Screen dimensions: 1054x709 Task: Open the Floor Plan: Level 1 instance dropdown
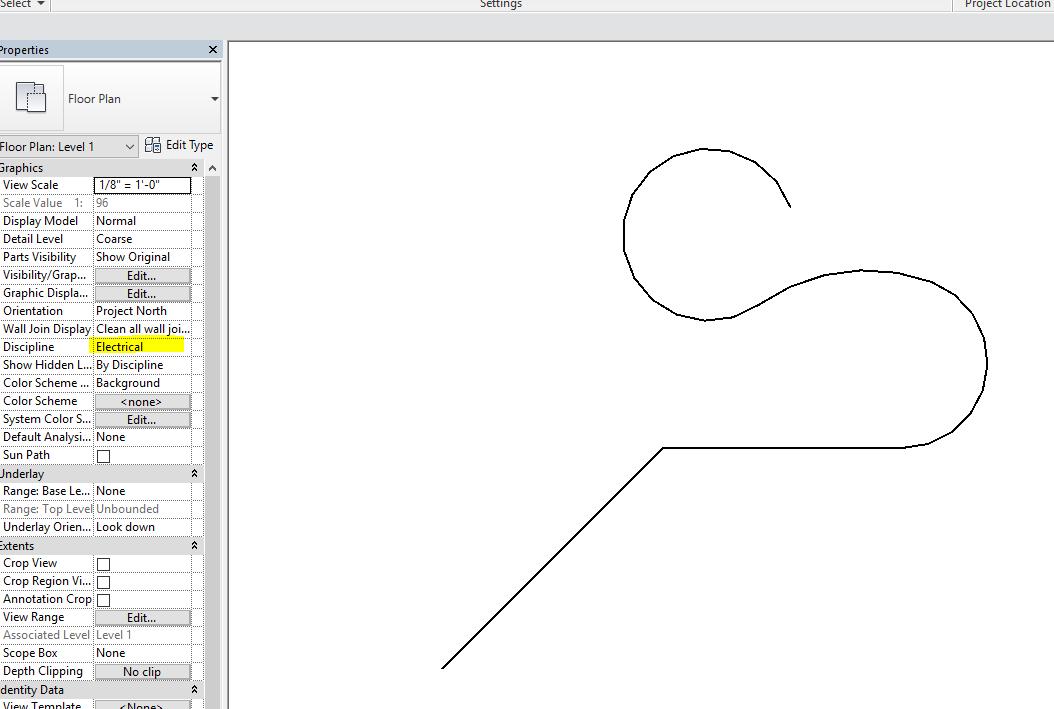pos(68,147)
